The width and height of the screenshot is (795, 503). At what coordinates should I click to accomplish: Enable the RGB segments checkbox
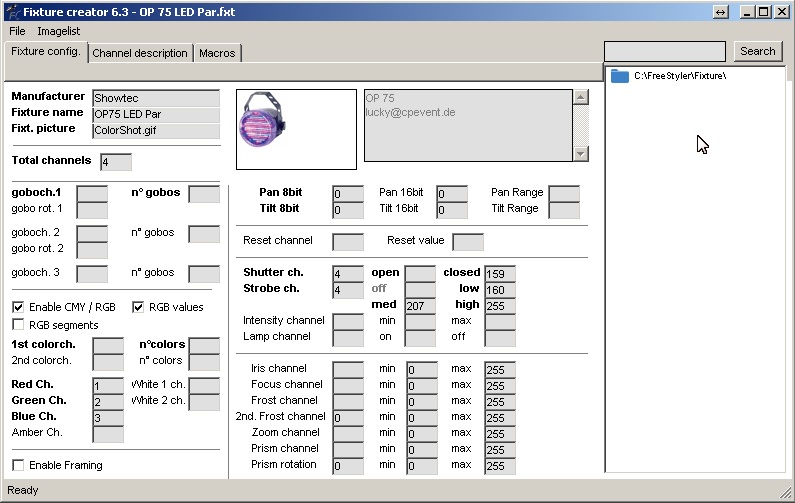click(18, 325)
